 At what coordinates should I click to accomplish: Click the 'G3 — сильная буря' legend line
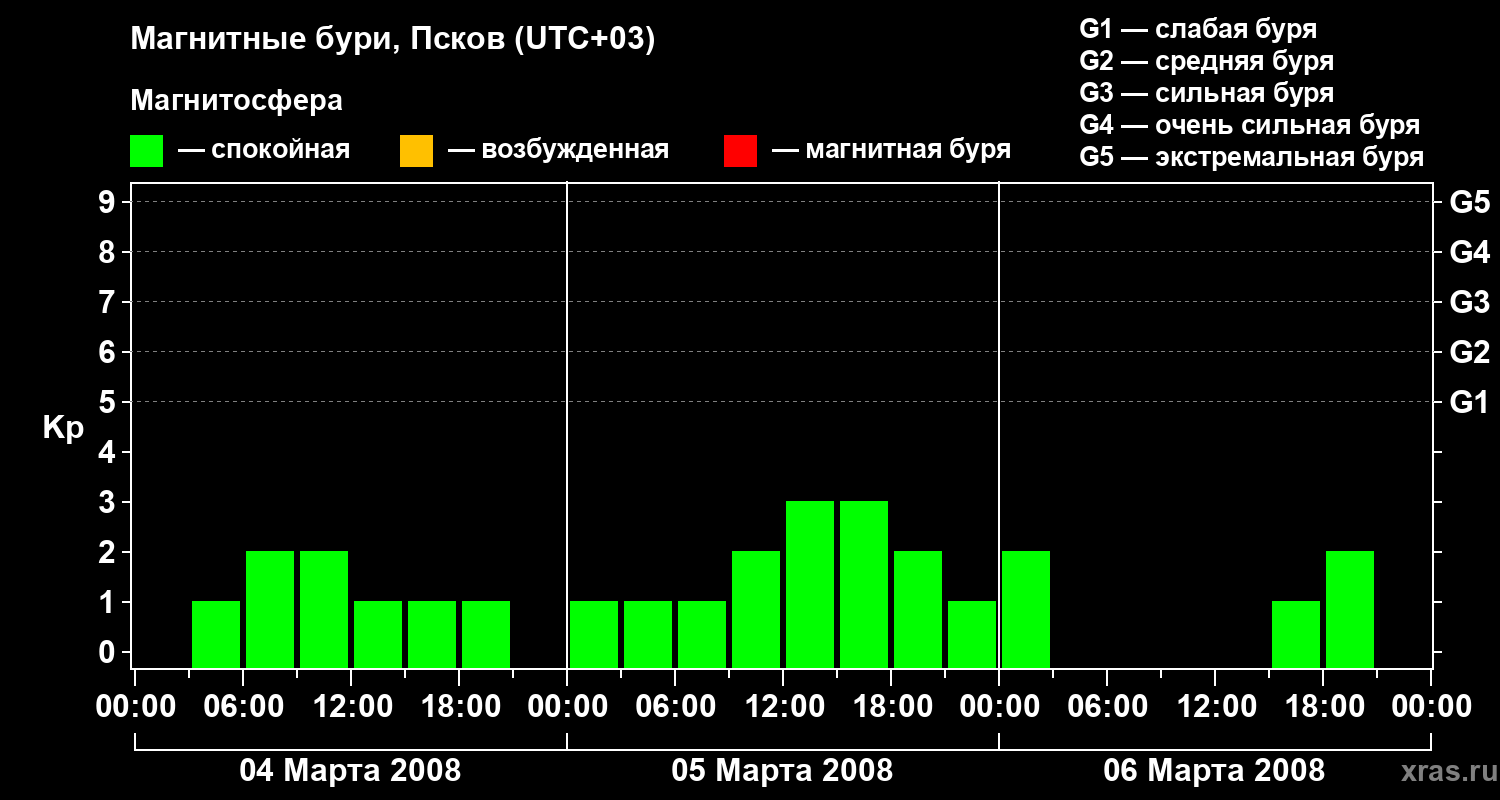1207,93
